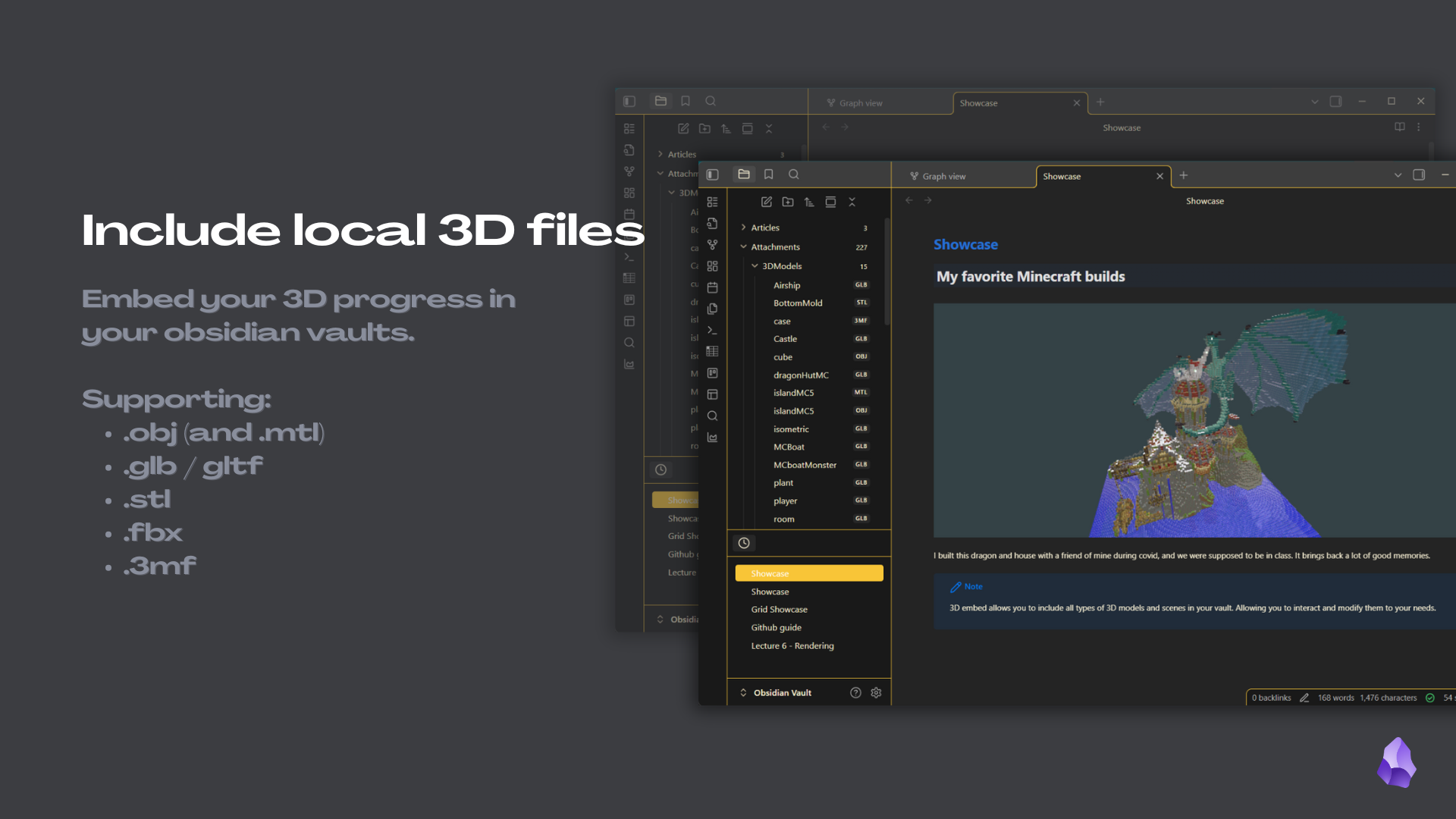Close Showcase tab in front window
The height and width of the screenshot is (819, 1456).
pos(1159,176)
